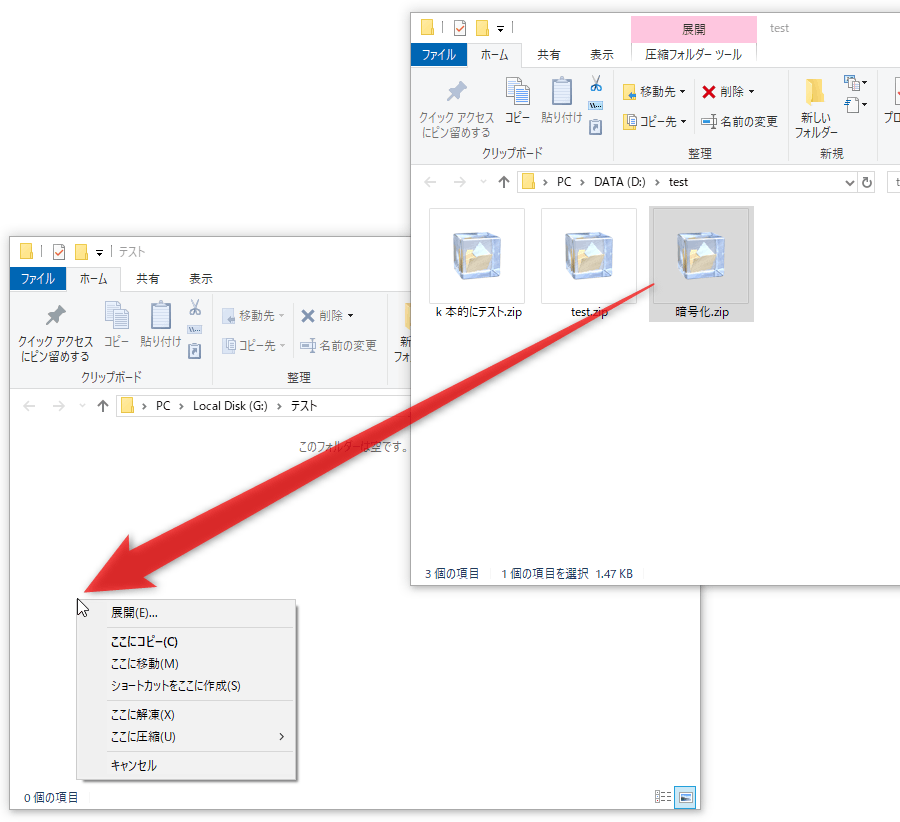Select ショートカットをここに作成(S) menu entry
The image size is (900, 822).
[x=186, y=685]
